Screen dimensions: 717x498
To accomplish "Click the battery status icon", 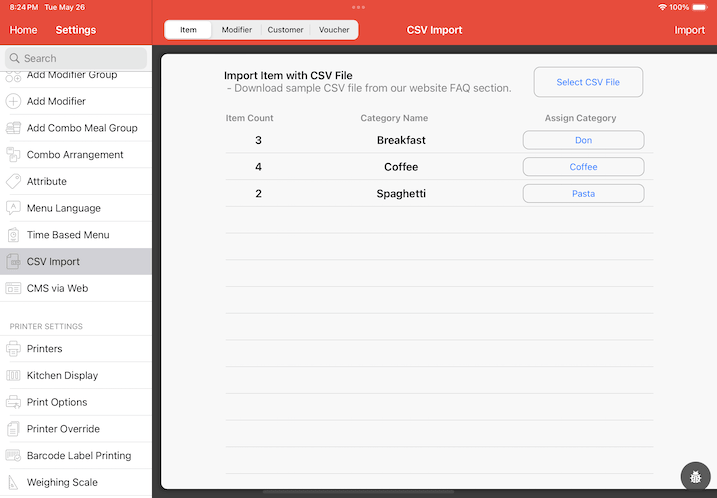I will (x=700, y=7).
